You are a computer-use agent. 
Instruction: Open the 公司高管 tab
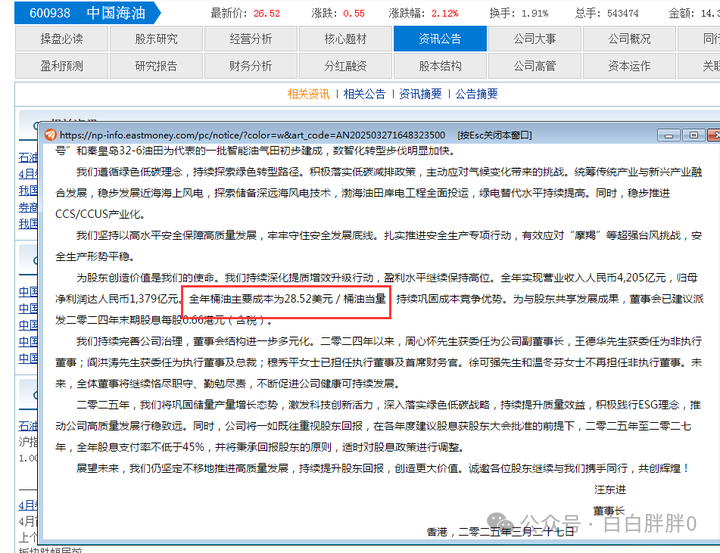point(534,66)
